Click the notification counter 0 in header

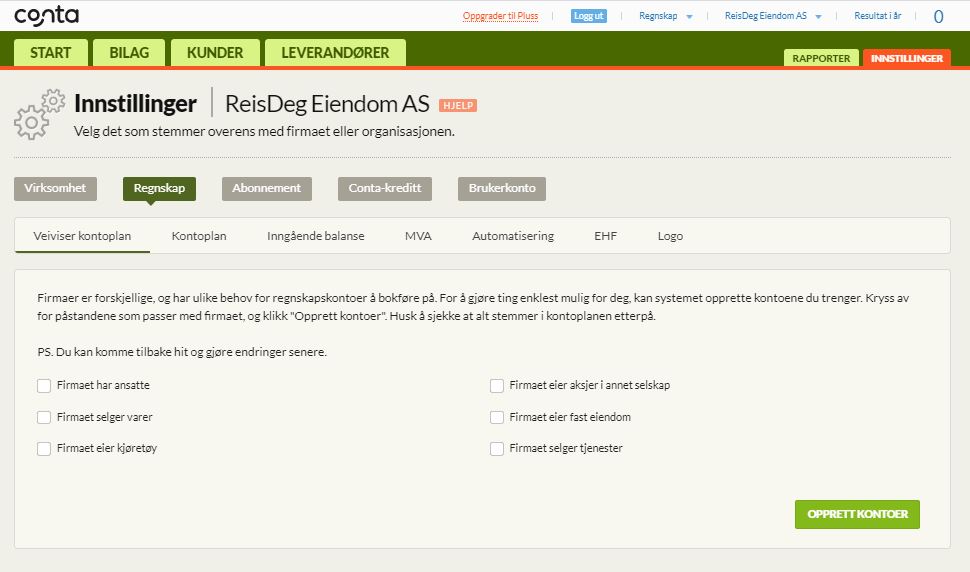(938, 17)
